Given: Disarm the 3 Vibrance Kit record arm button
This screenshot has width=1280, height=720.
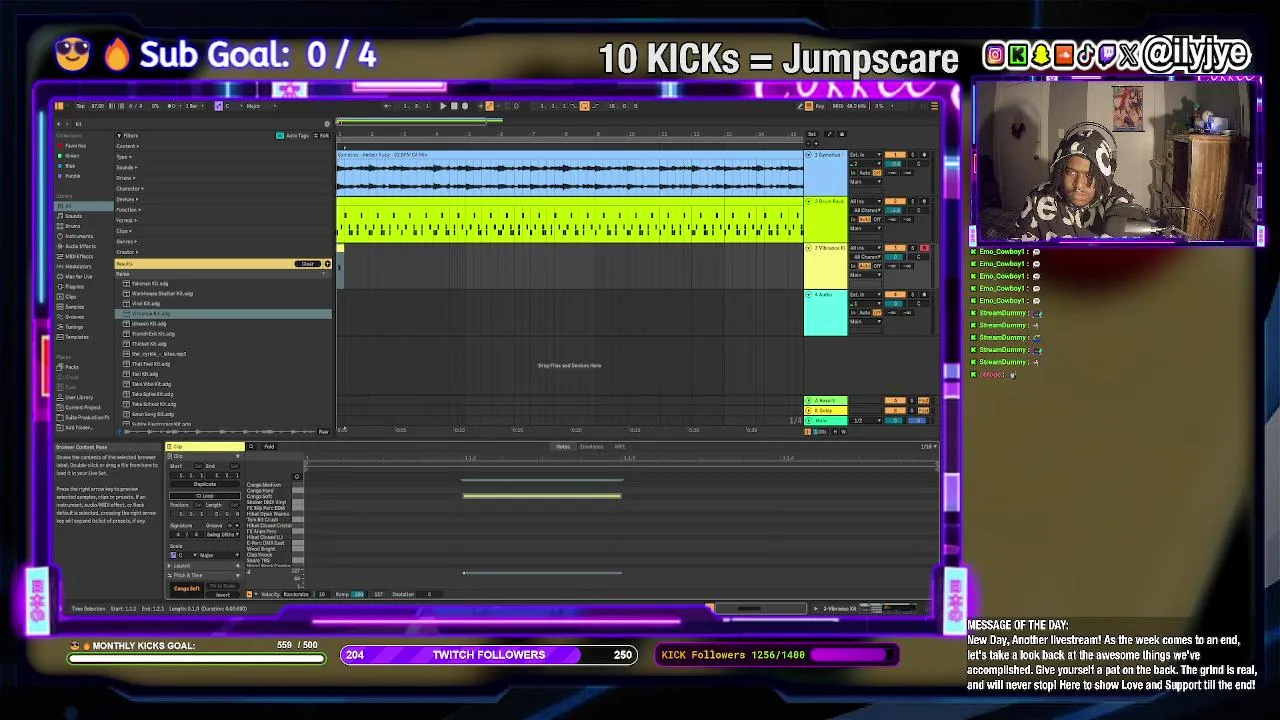Looking at the screenshot, I should [x=923, y=248].
